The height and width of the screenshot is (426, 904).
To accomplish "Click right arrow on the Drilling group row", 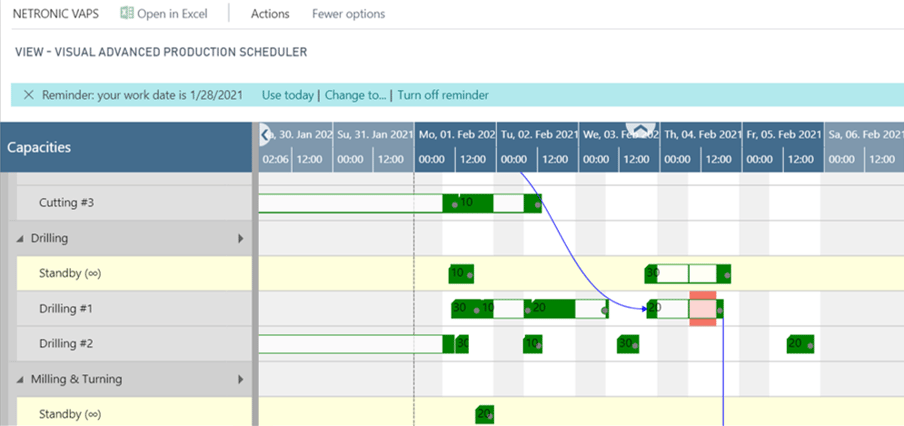I will [241, 238].
